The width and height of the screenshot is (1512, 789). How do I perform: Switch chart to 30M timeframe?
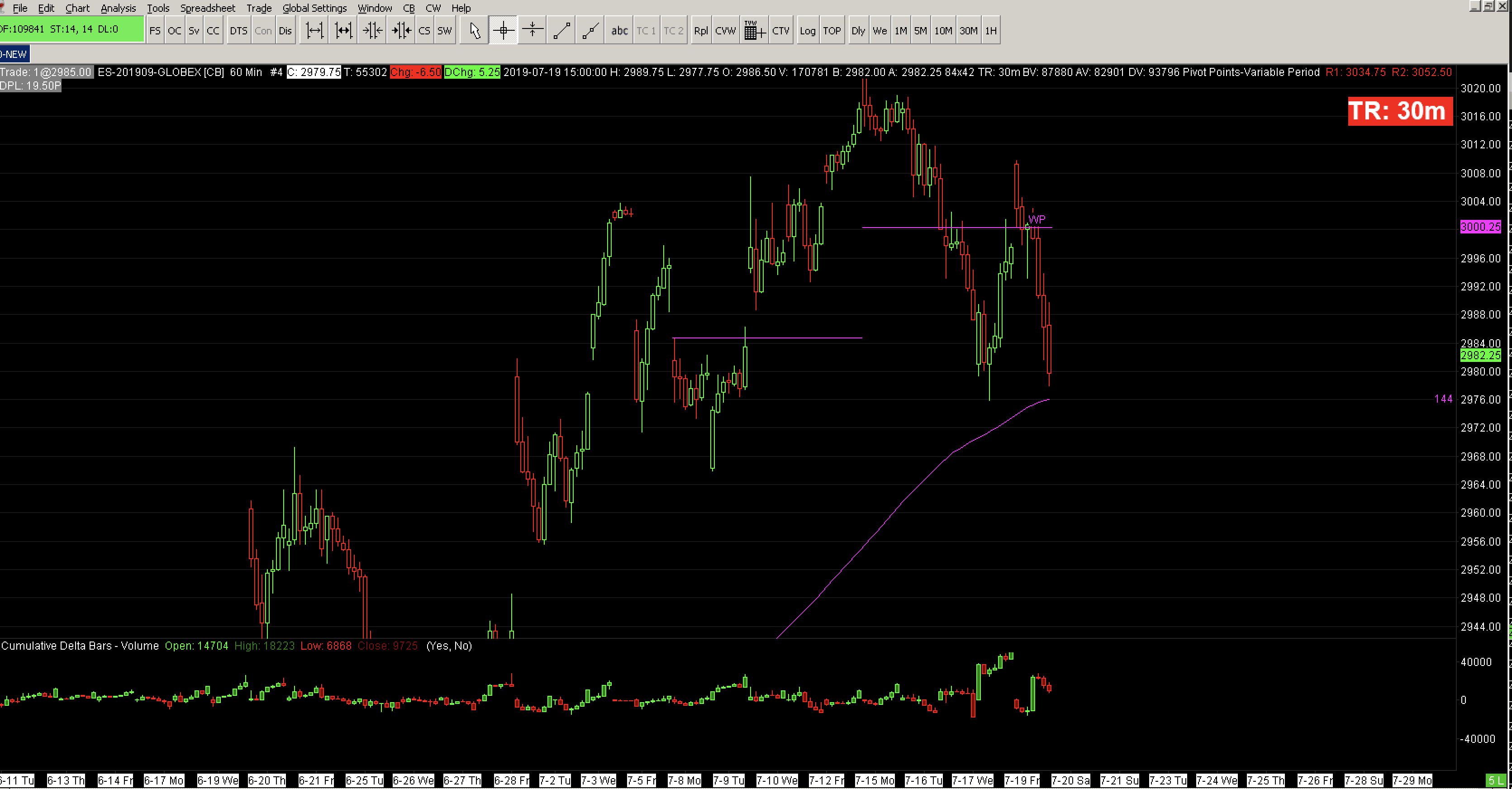click(x=968, y=30)
